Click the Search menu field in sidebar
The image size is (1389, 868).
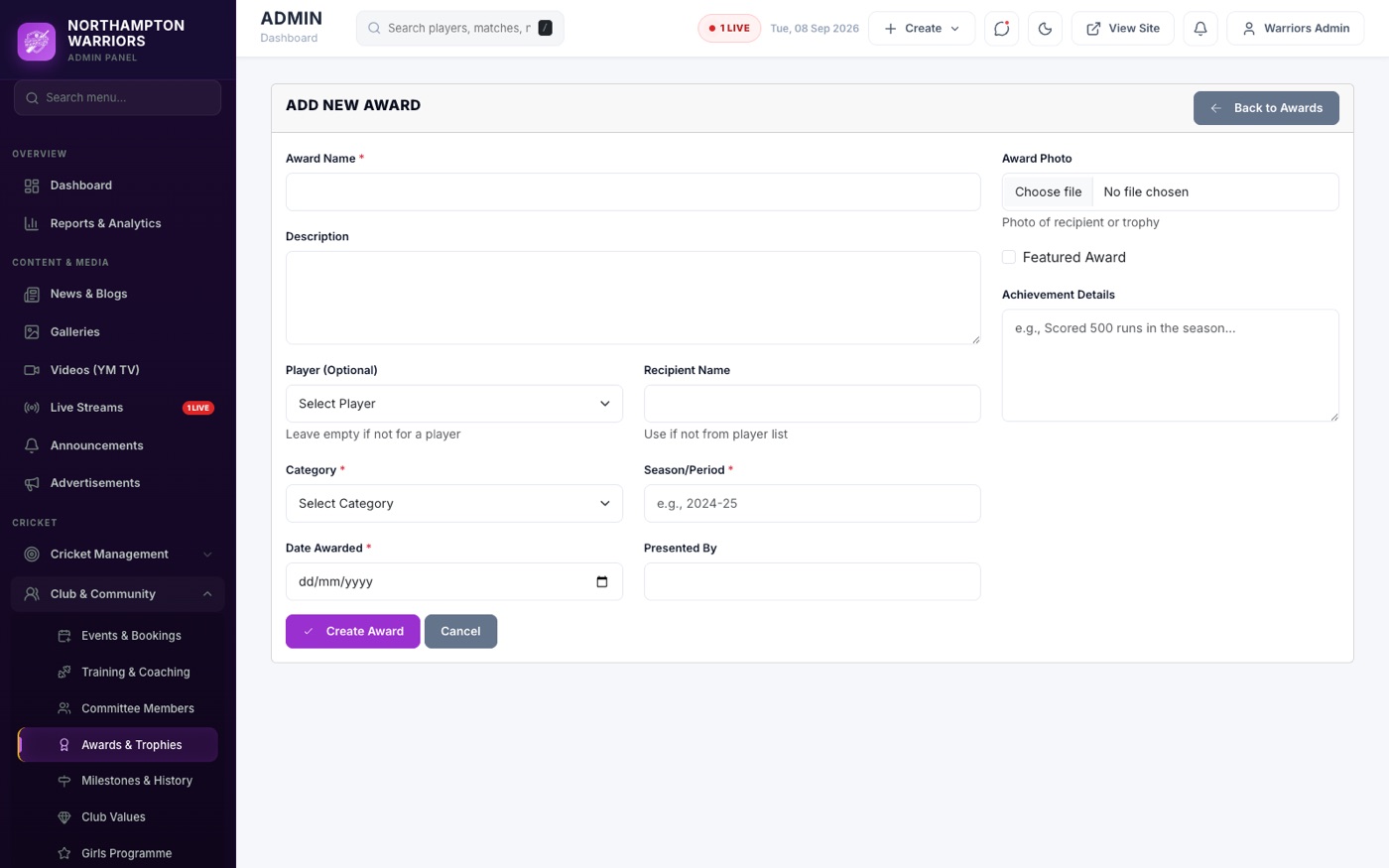pyautogui.click(x=118, y=97)
